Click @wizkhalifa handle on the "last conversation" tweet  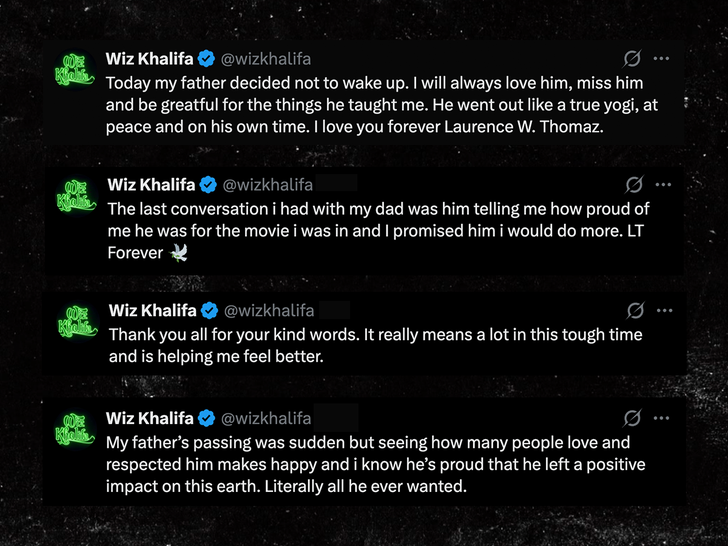pyautogui.click(x=267, y=185)
